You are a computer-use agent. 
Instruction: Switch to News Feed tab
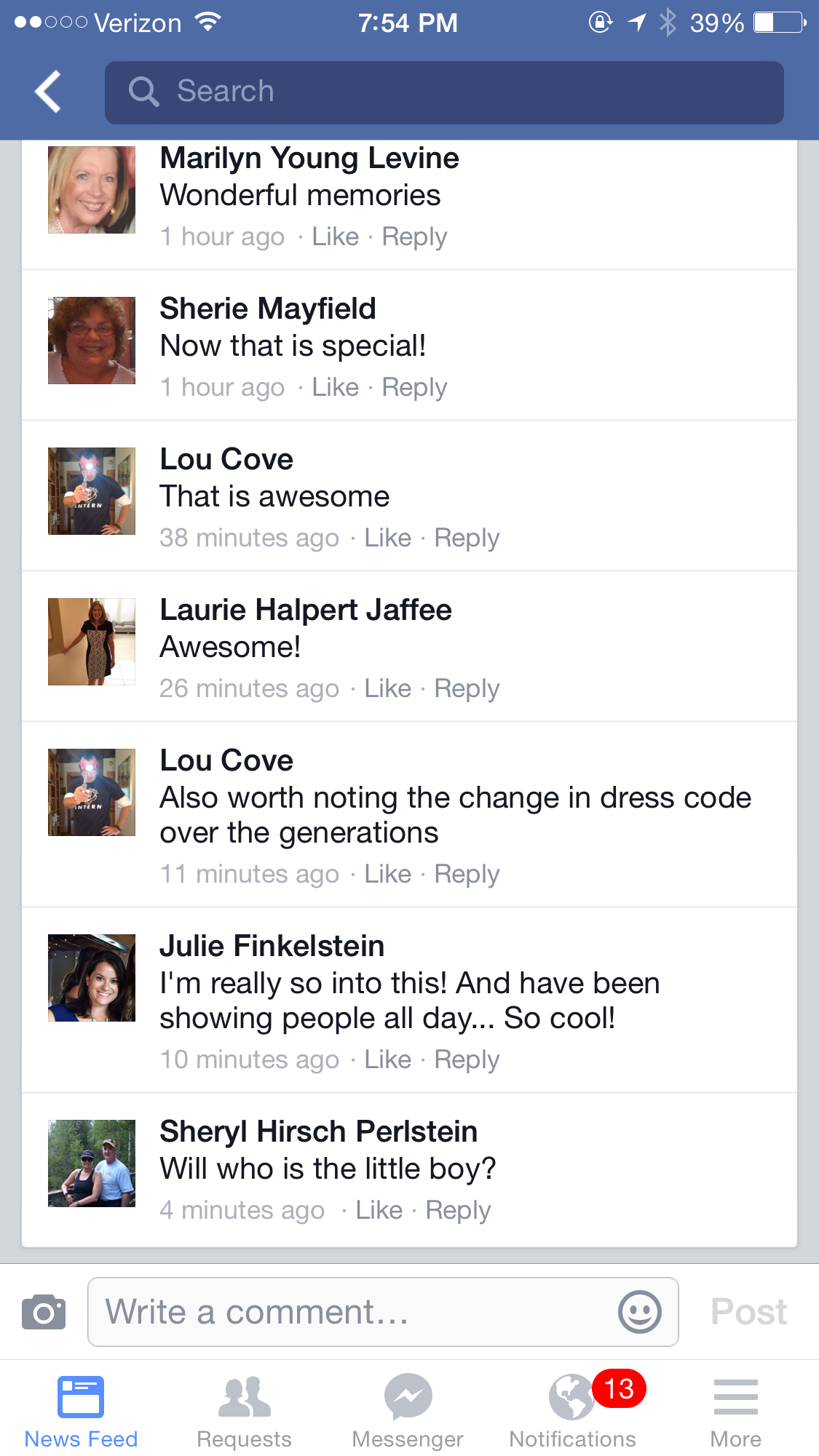coord(81,1412)
